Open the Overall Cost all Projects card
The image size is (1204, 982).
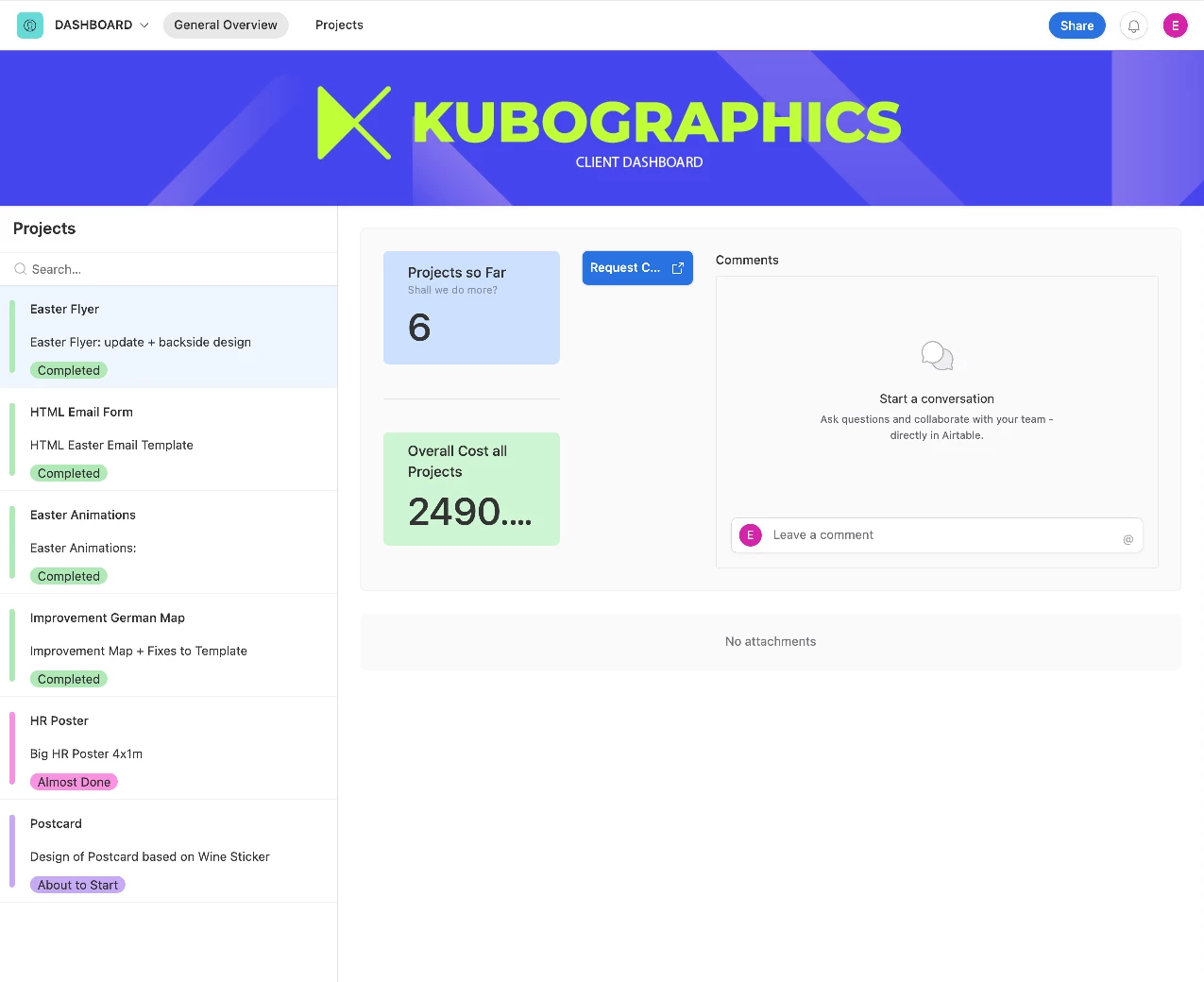pyautogui.click(x=471, y=489)
